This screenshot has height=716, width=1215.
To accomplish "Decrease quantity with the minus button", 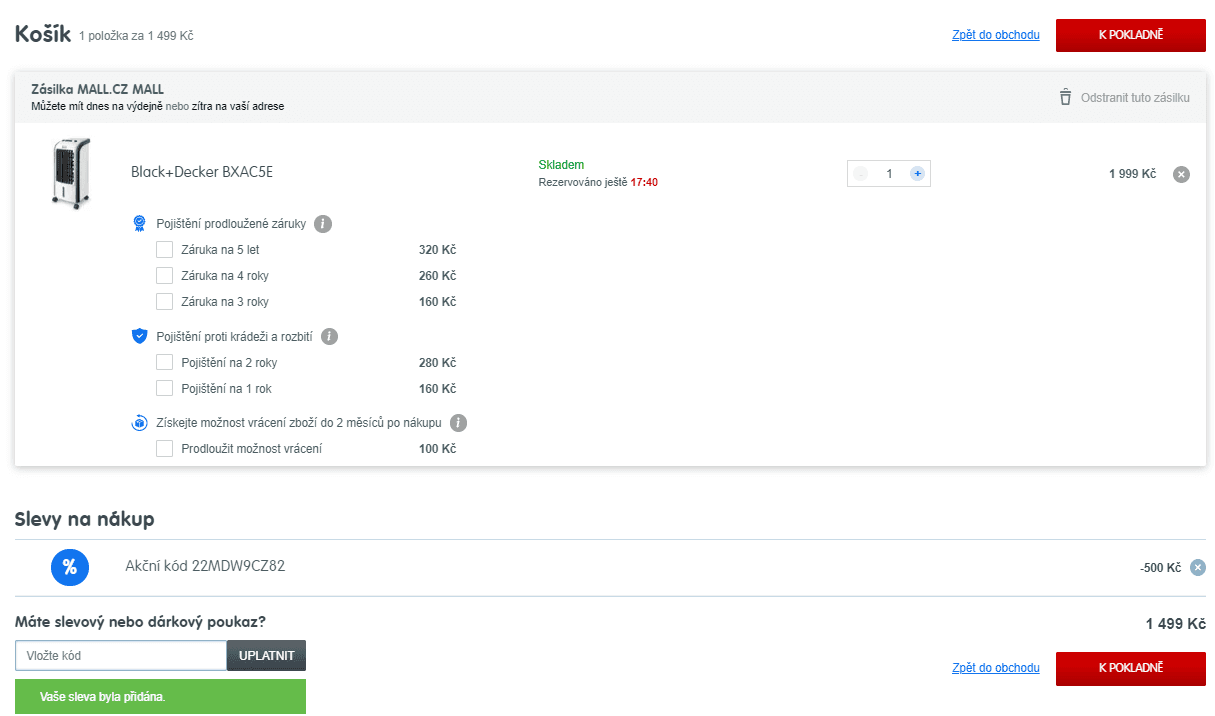I will 861,174.
